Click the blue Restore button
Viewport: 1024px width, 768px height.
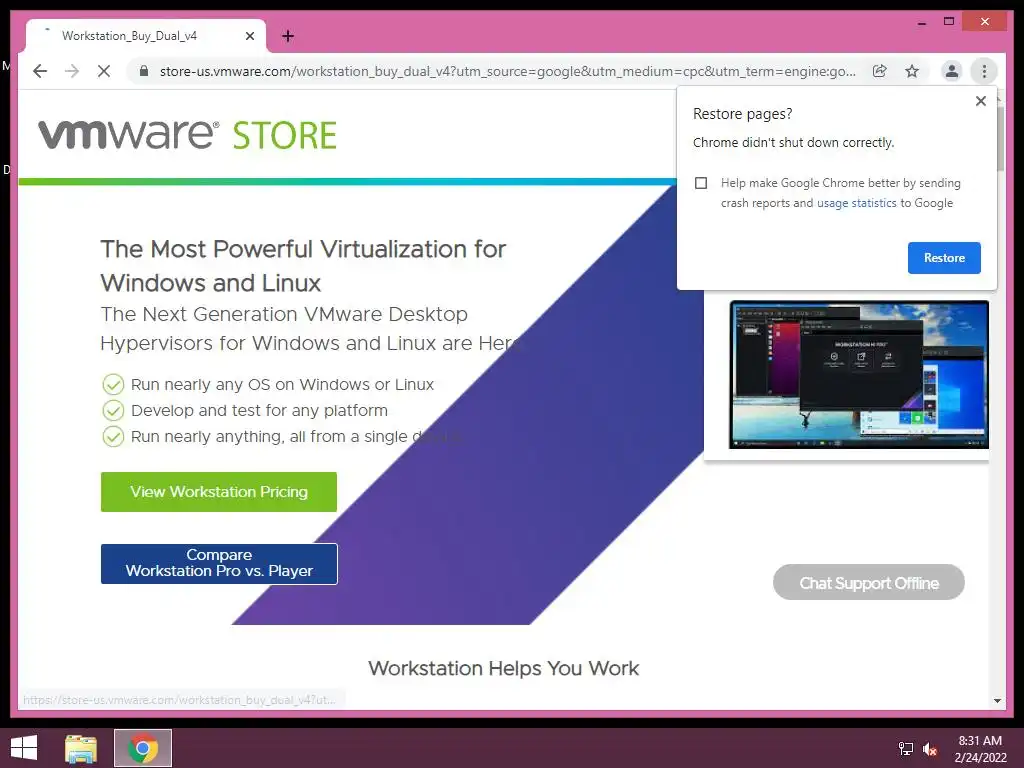click(944, 258)
